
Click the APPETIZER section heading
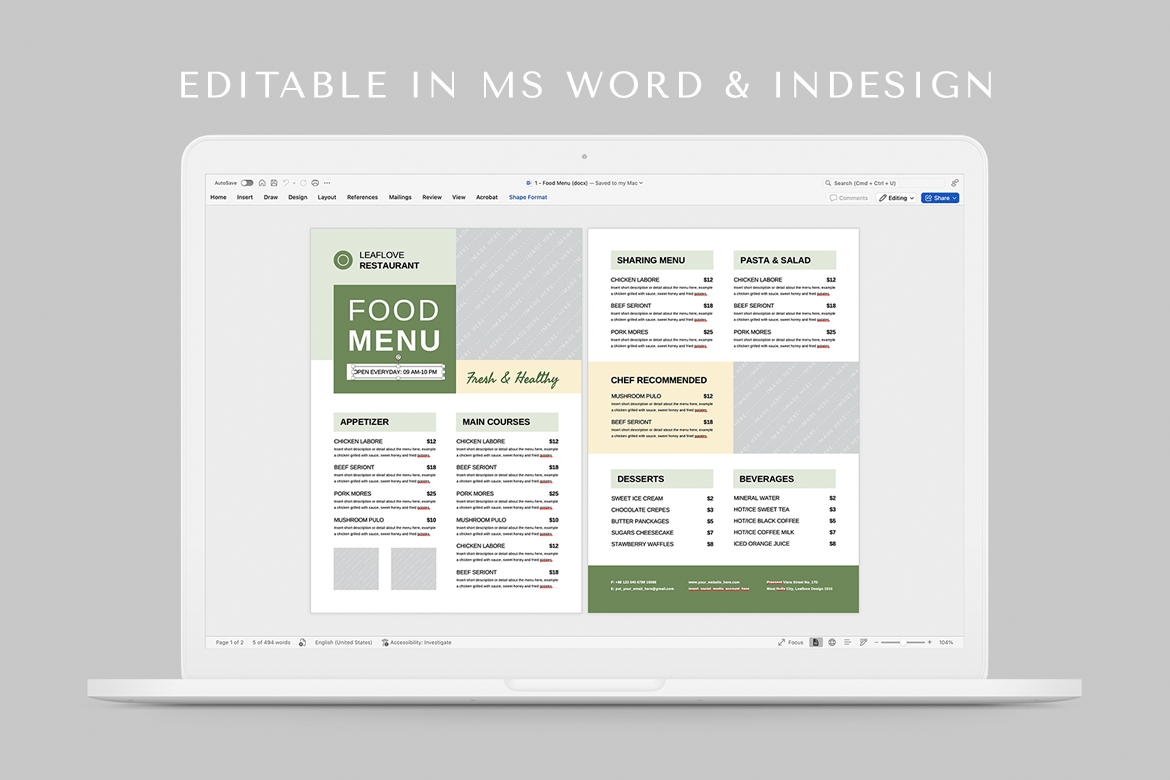pyautogui.click(x=365, y=422)
